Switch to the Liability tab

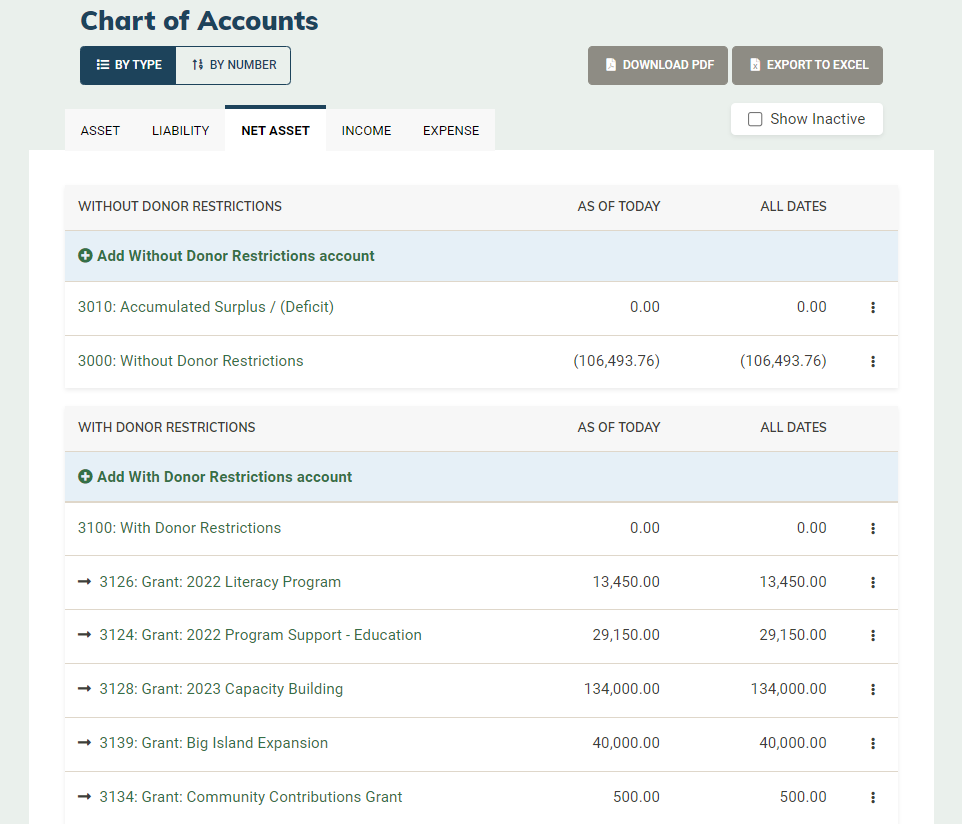click(x=181, y=131)
